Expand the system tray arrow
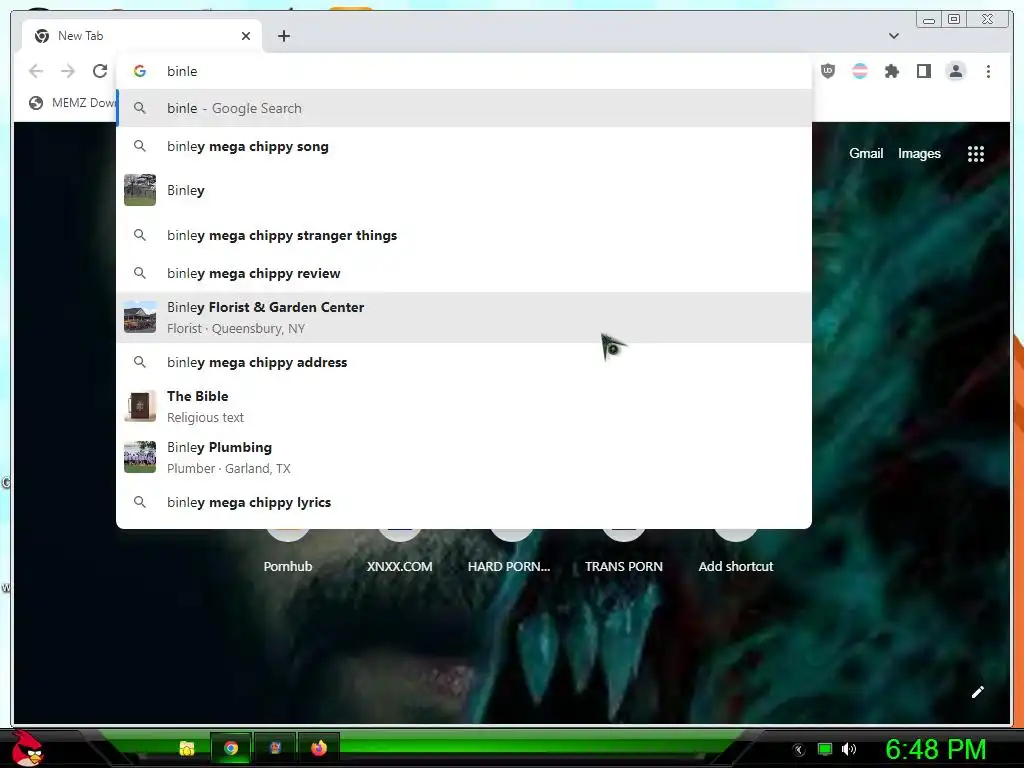 coord(799,750)
